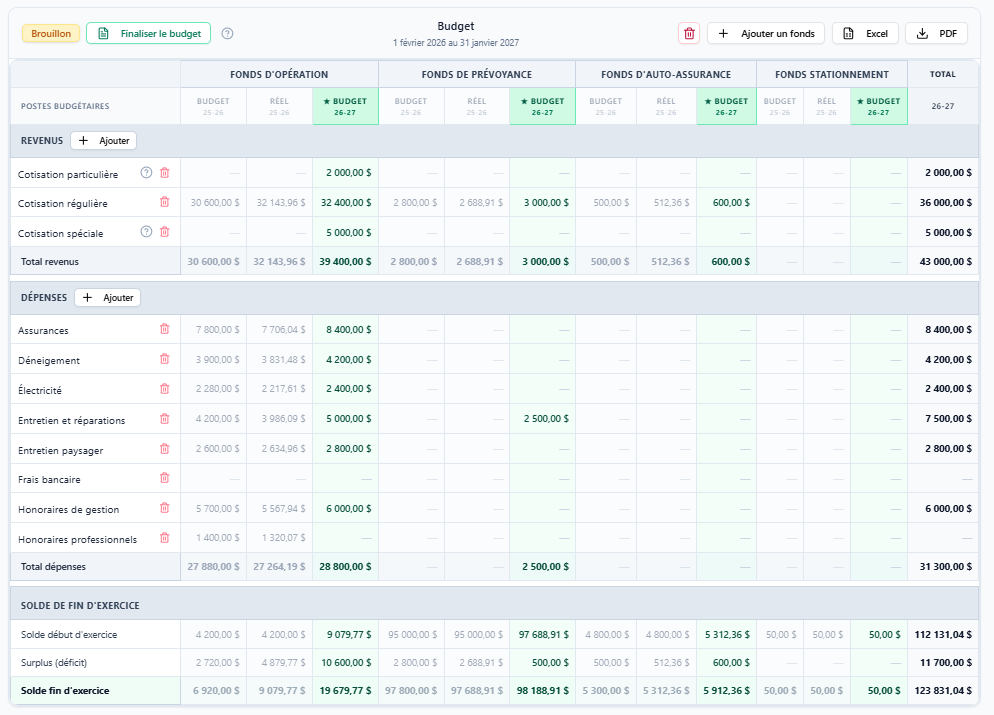Add a new item under Revenus
Viewport: 994px width, 715px height.
(103, 141)
